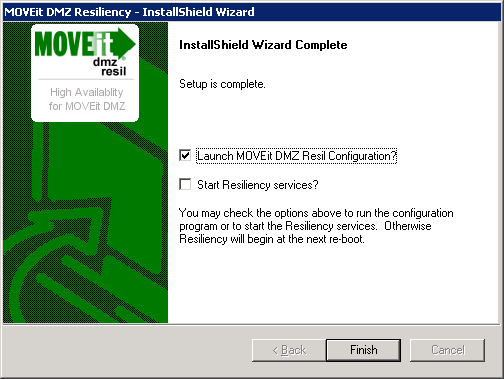Image resolution: width=504 pixels, height=379 pixels.
Task: Click the 'InstallShield Wizard Complete' heading
Action: pyautogui.click(x=263, y=45)
